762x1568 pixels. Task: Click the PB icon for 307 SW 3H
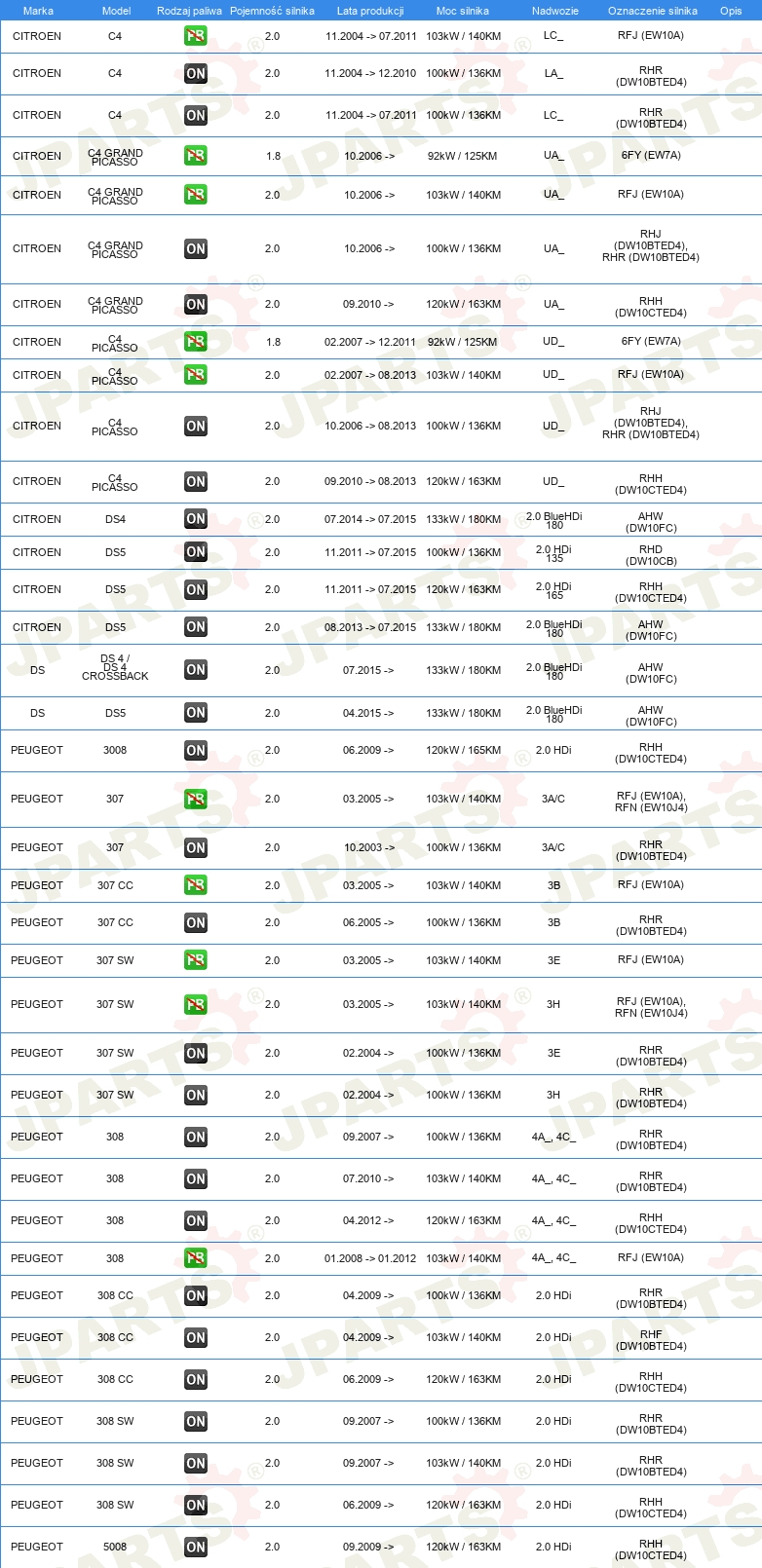tap(196, 1004)
